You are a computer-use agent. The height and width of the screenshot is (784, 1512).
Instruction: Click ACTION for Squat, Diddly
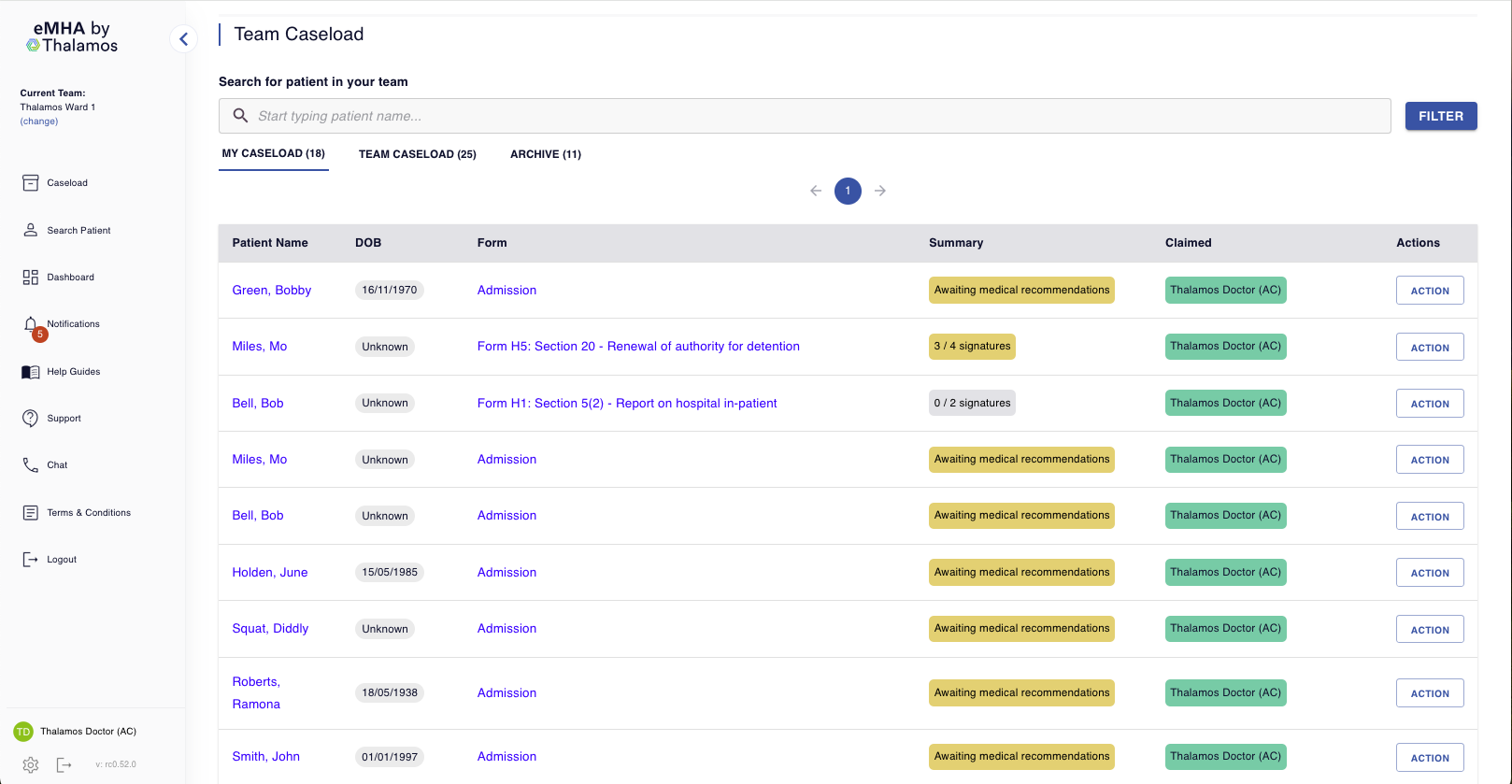(x=1430, y=629)
